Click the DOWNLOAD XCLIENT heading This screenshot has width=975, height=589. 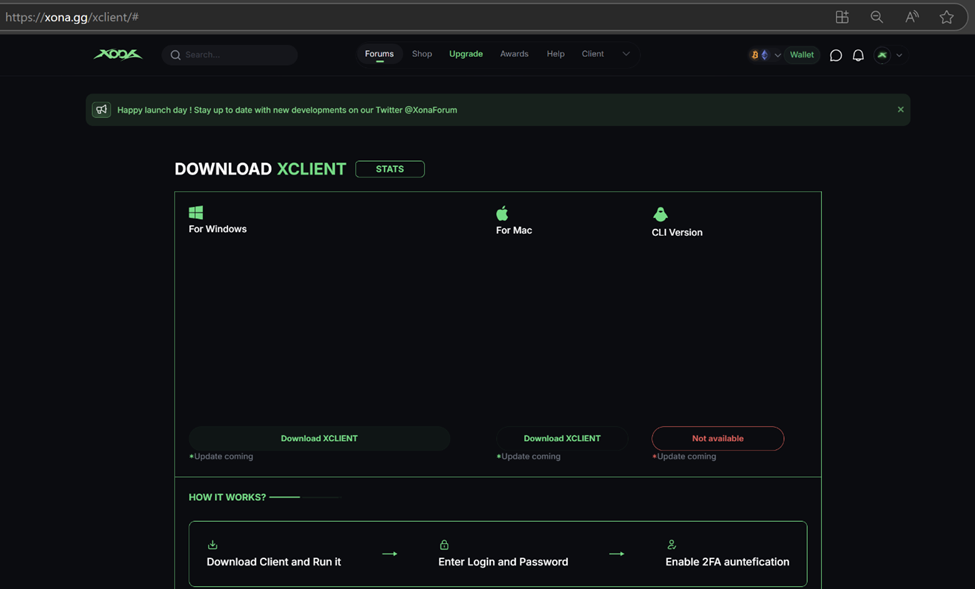(260, 169)
